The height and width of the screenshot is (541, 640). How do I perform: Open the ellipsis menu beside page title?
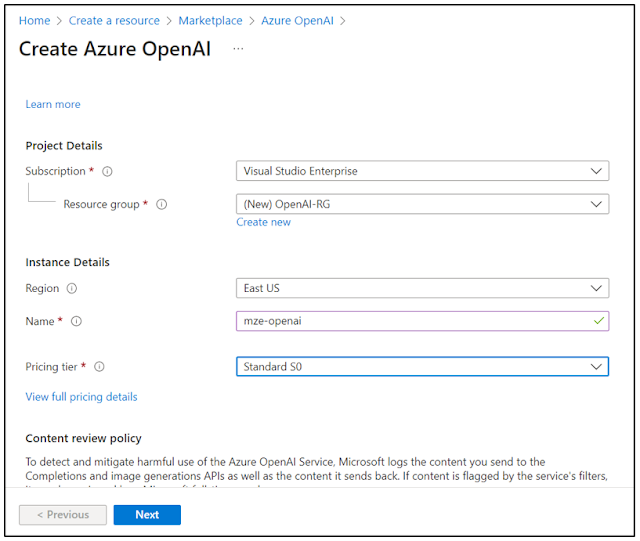(x=238, y=49)
